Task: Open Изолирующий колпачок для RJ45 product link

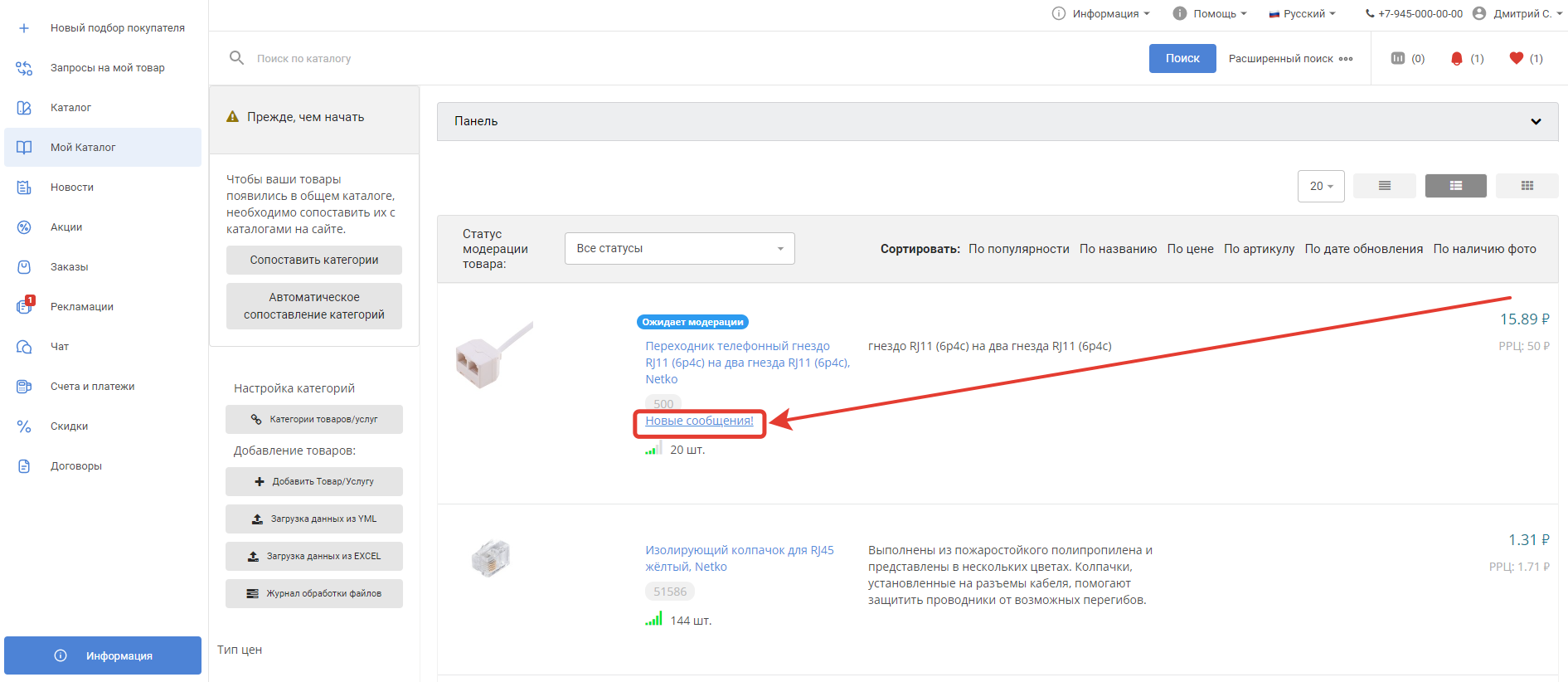Action: (740, 558)
